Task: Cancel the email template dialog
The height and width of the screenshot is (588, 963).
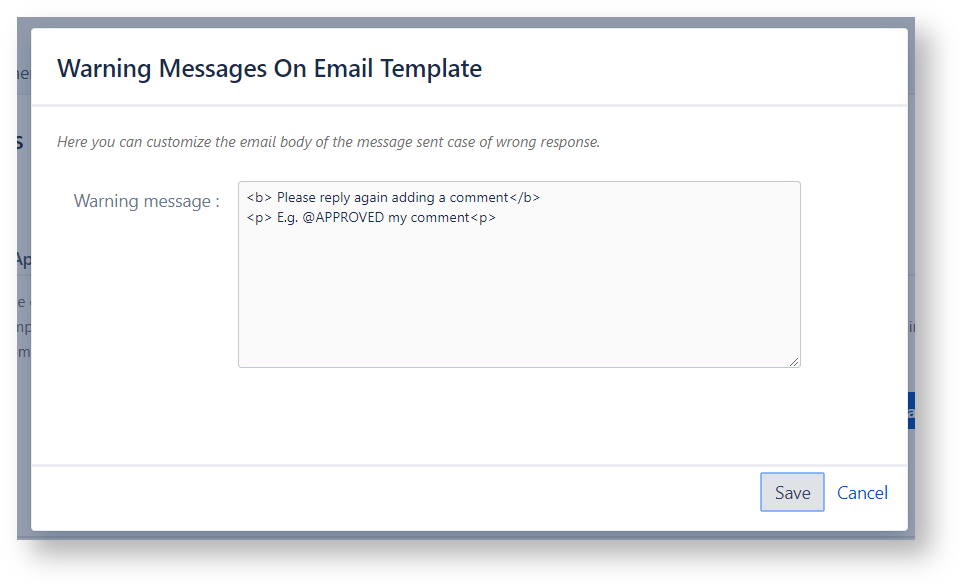Action: (862, 492)
